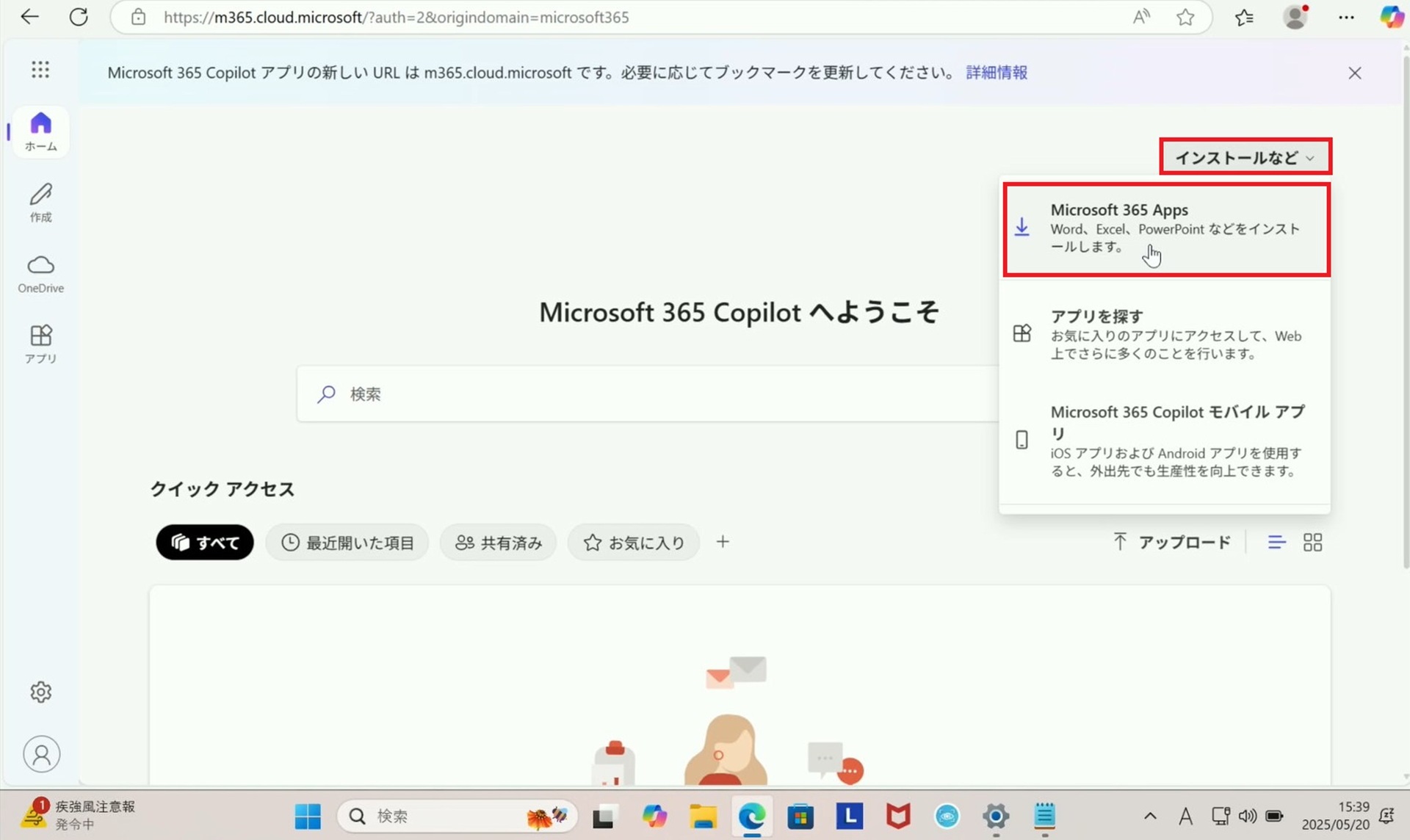Open the notification bell in the tray
1410x840 pixels.
(x=1386, y=816)
